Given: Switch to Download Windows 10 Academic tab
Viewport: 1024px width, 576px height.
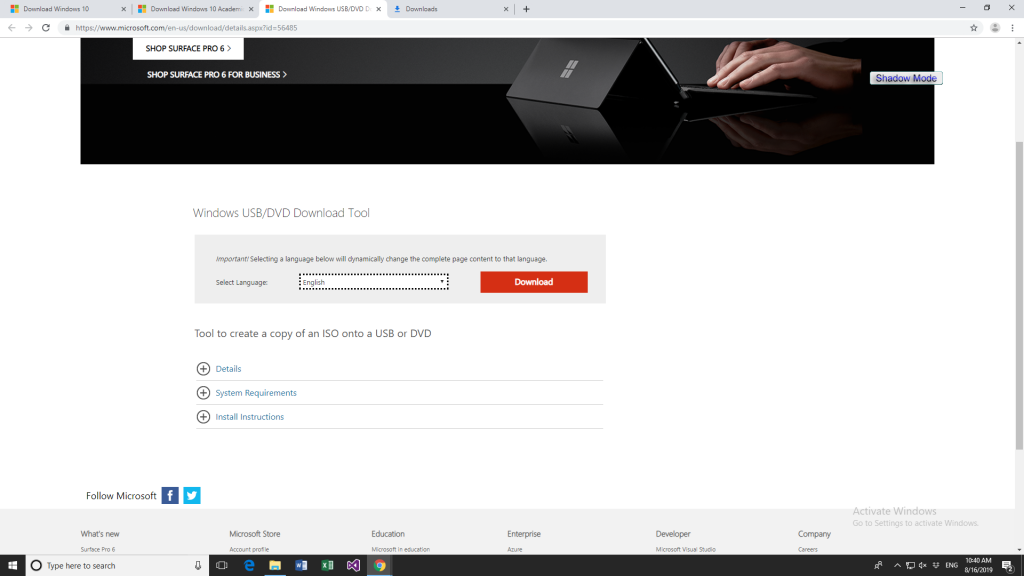Looking at the screenshot, I should click(x=195, y=9).
